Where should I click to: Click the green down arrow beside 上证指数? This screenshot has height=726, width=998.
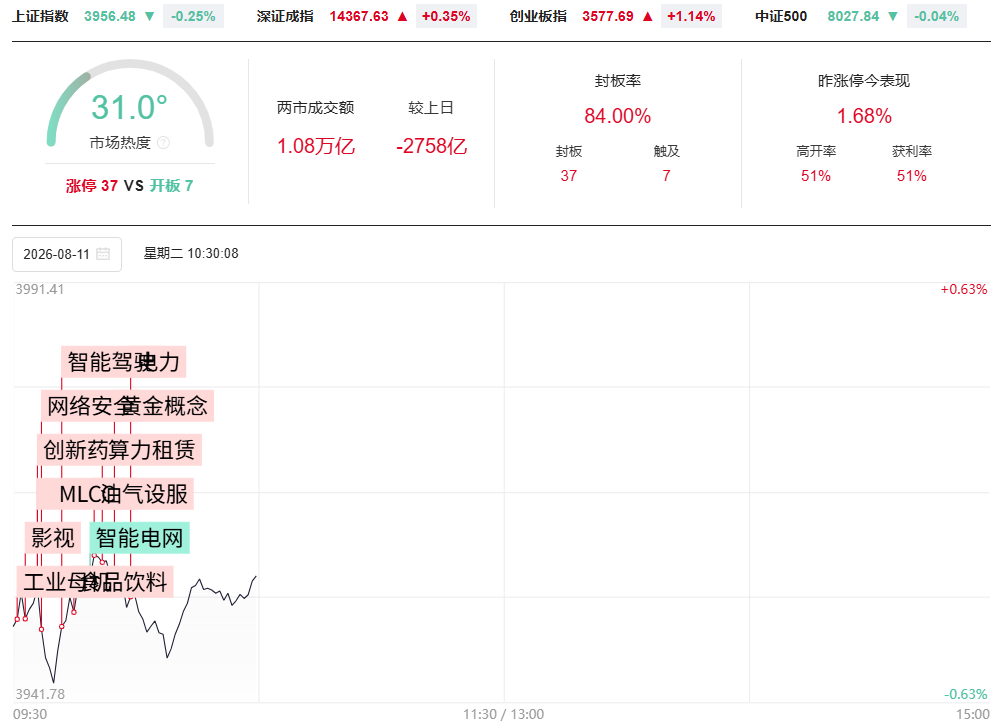[x=150, y=17]
